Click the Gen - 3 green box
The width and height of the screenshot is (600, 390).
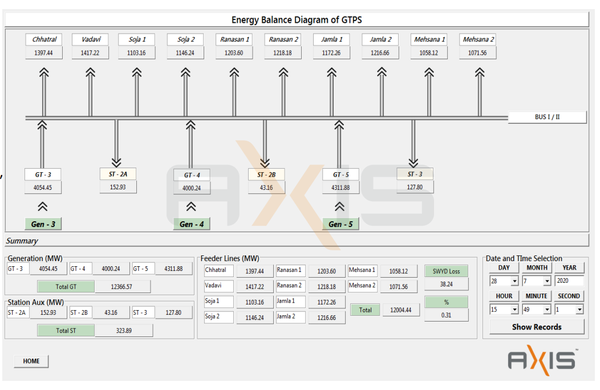coord(43,224)
